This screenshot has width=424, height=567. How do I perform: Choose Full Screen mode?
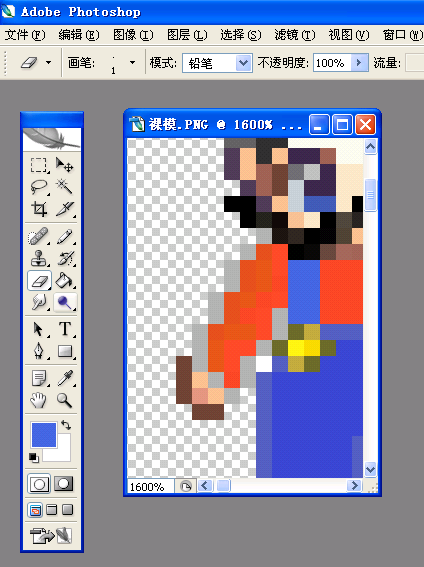[x=68, y=510]
